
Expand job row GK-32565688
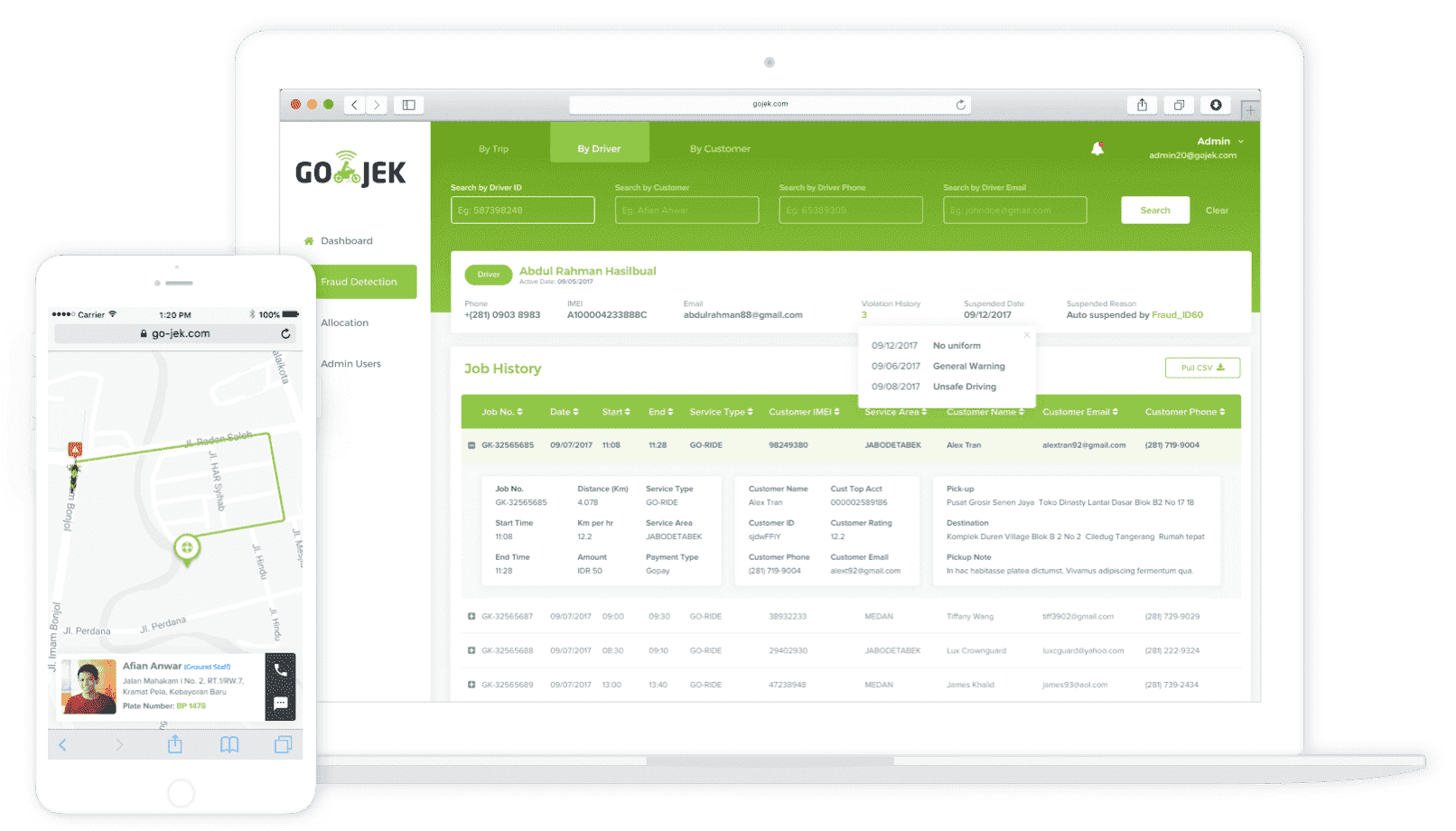pos(471,650)
